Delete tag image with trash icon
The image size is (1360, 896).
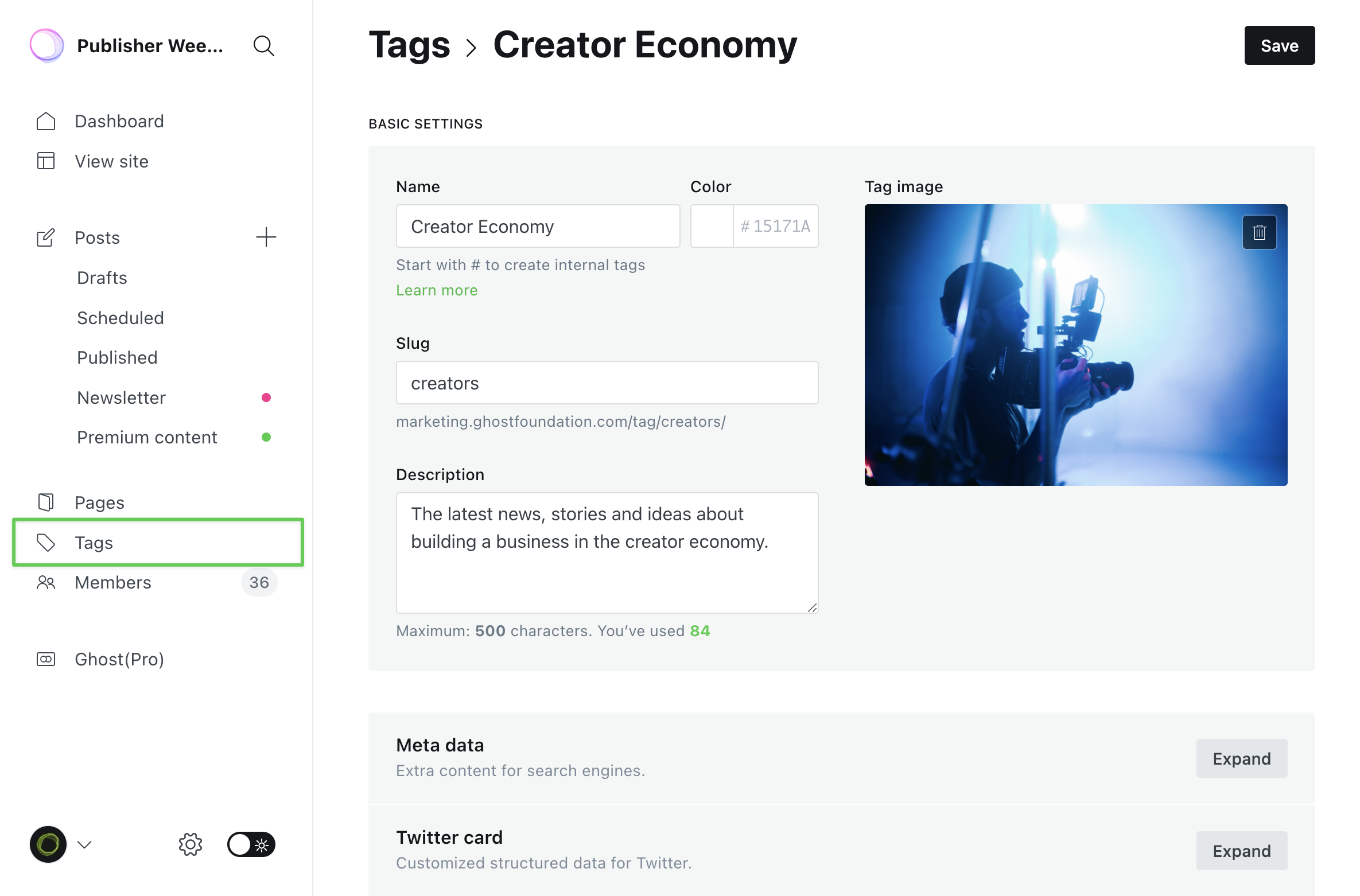[x=1259, y=232]
